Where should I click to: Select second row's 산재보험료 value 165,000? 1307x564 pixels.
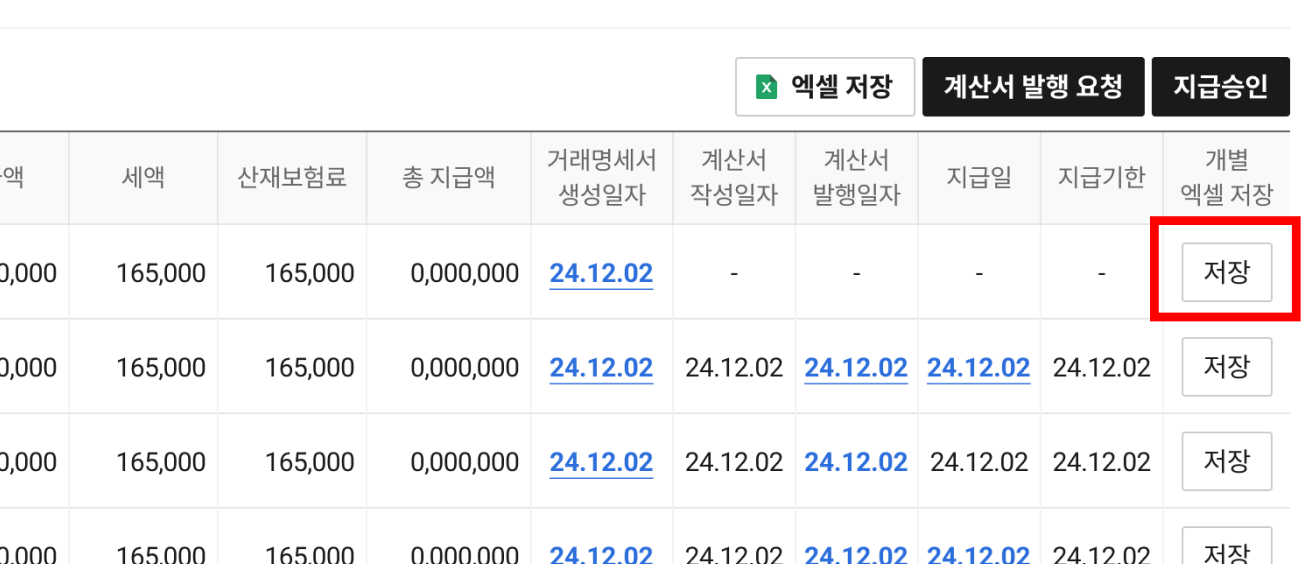[x=310, y=368]
